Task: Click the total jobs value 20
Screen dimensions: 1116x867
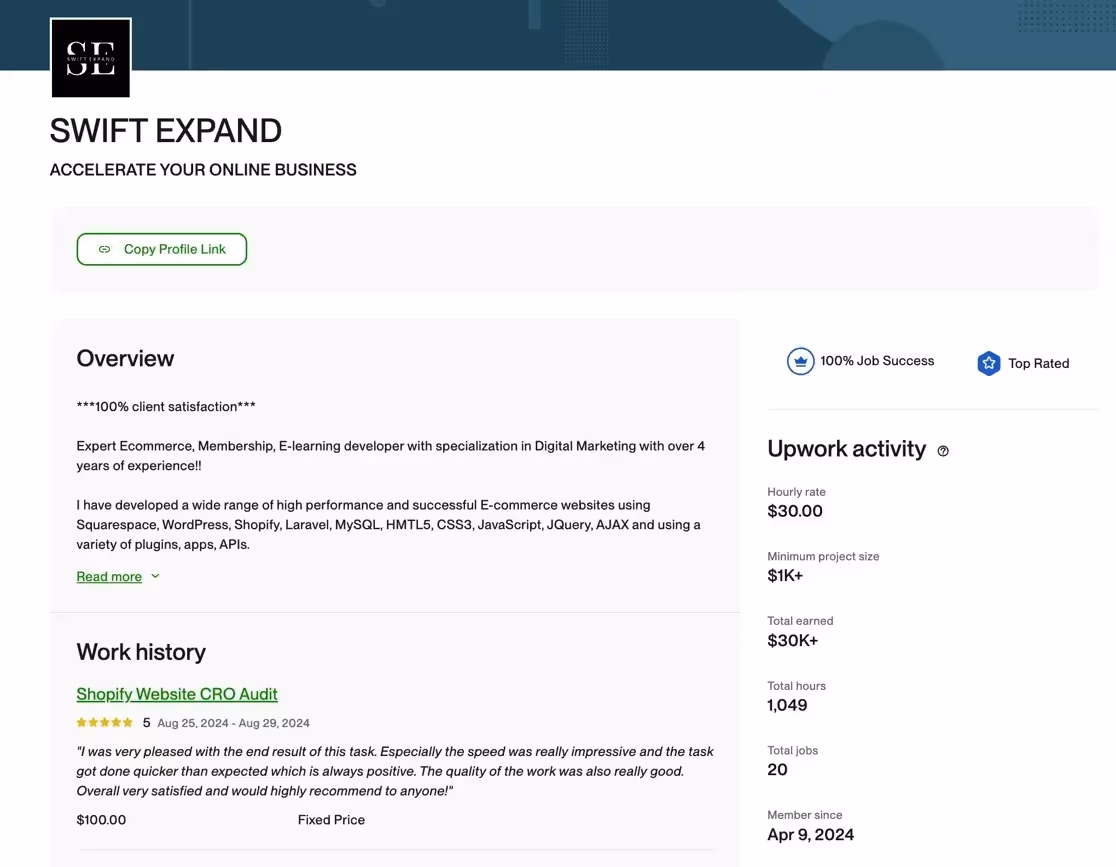Action: pos(777,769)
